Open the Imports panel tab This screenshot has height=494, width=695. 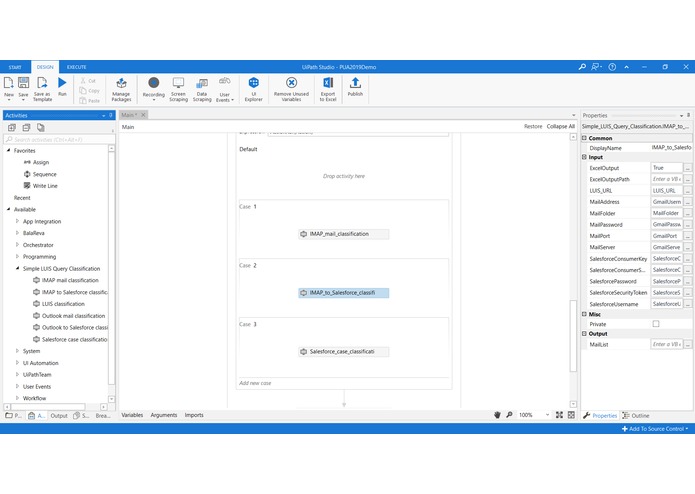[194, 415]
